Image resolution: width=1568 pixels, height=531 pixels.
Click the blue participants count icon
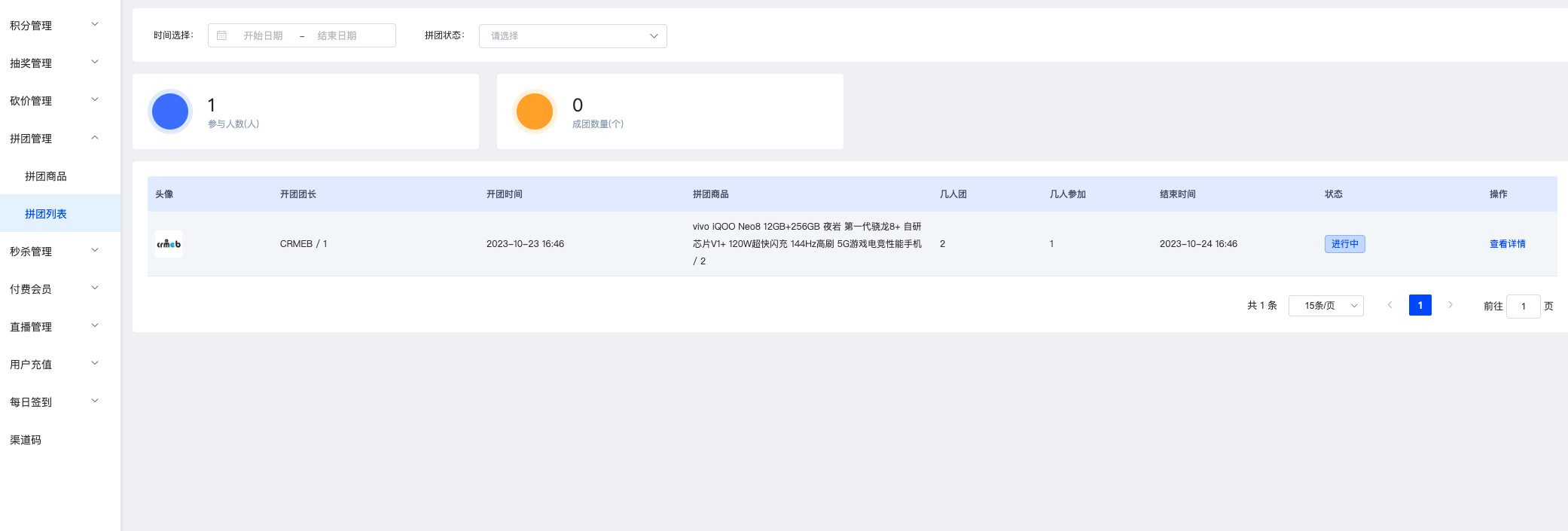point(170,111)
